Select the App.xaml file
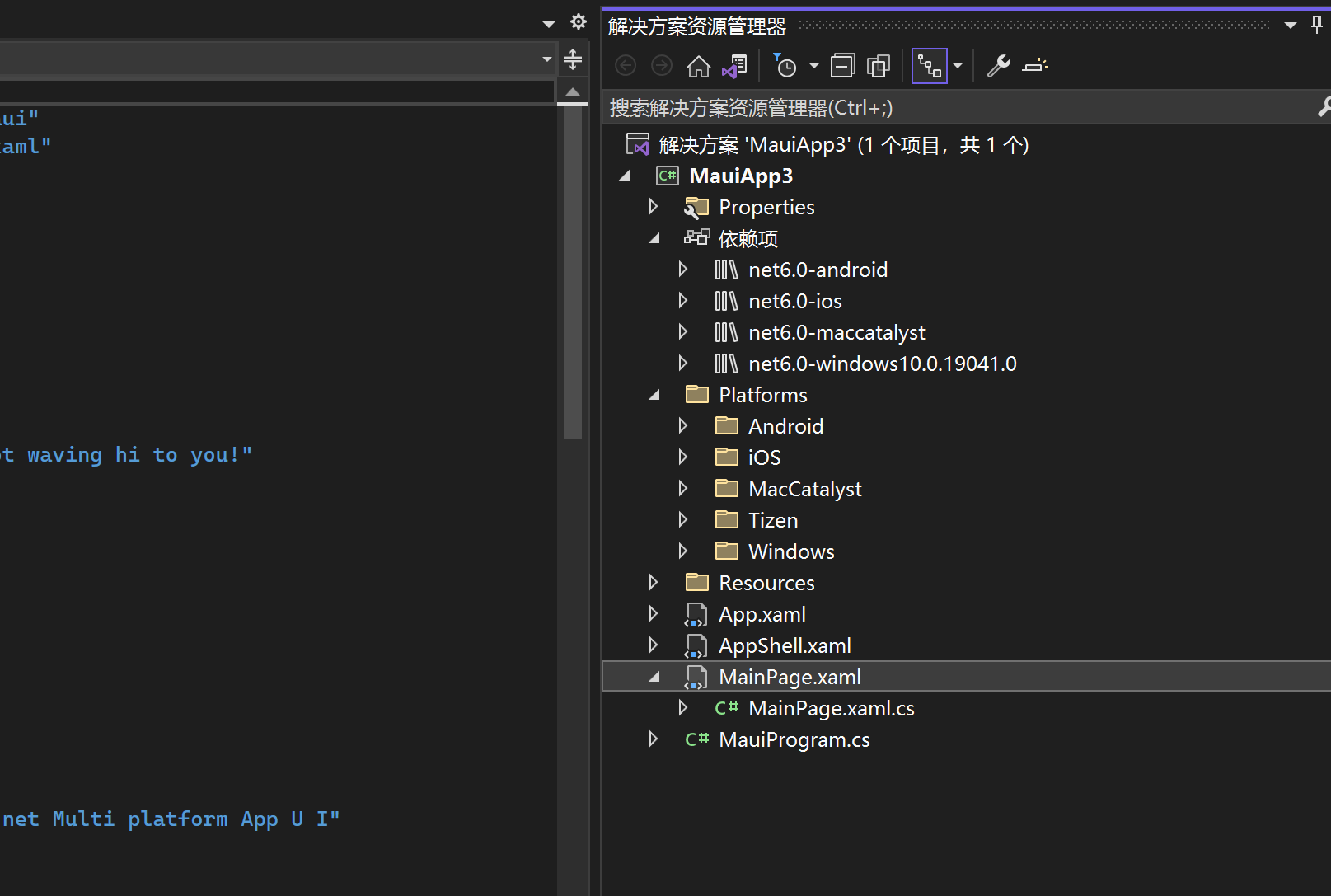The width and height of the screenshot is (1331, 896). click(762, 614)
